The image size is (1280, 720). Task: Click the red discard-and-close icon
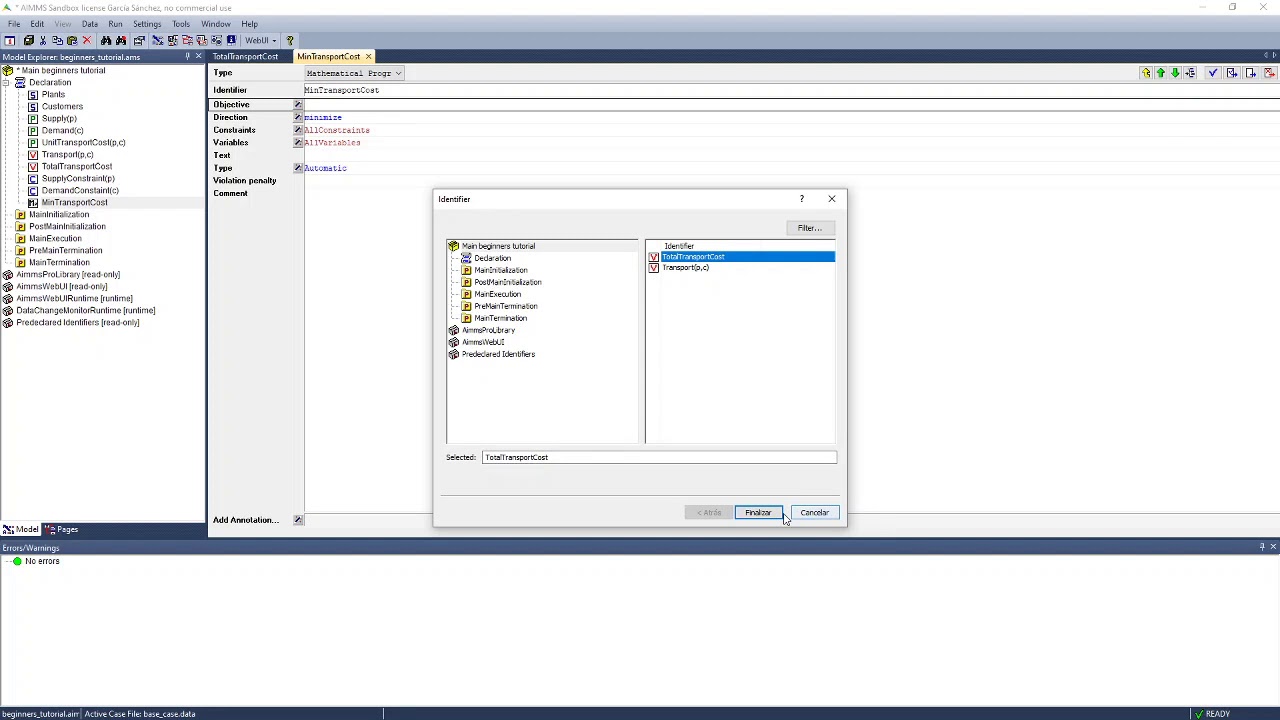pos(1270,73)
